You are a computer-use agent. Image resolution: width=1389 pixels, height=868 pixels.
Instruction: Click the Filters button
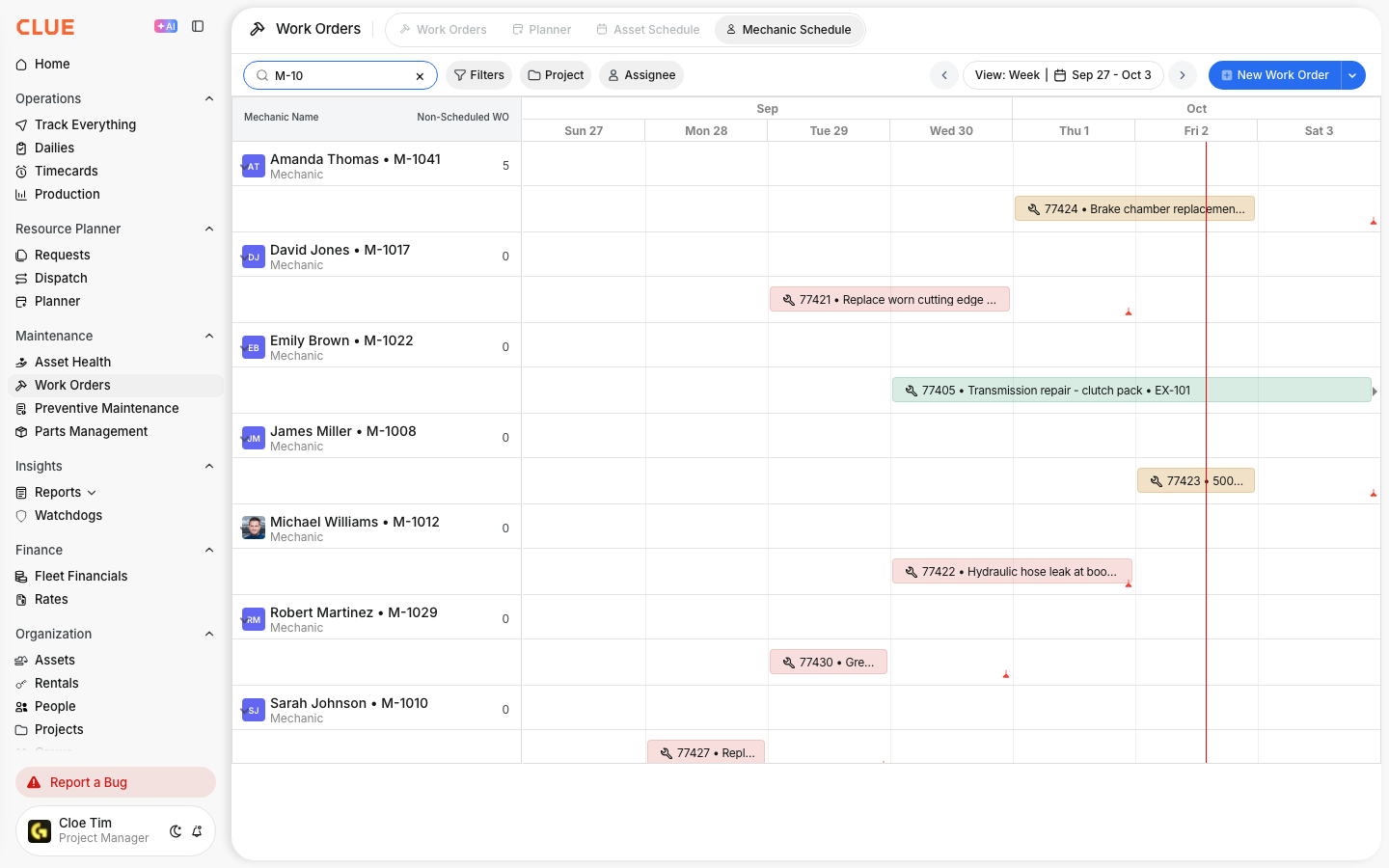tap(478, 75)
